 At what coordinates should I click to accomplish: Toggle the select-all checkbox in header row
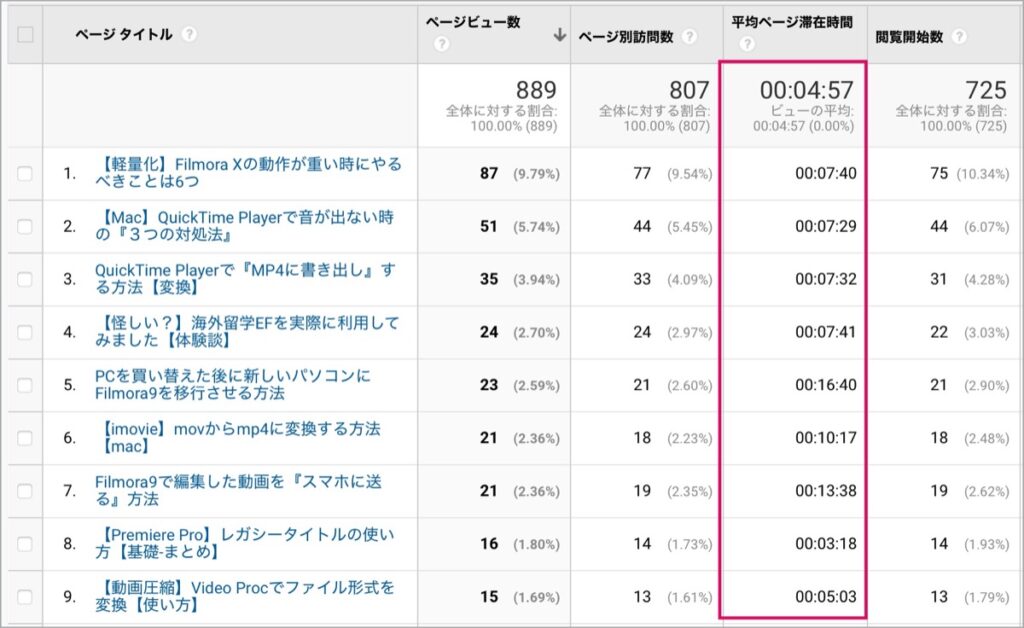(25, 34)
